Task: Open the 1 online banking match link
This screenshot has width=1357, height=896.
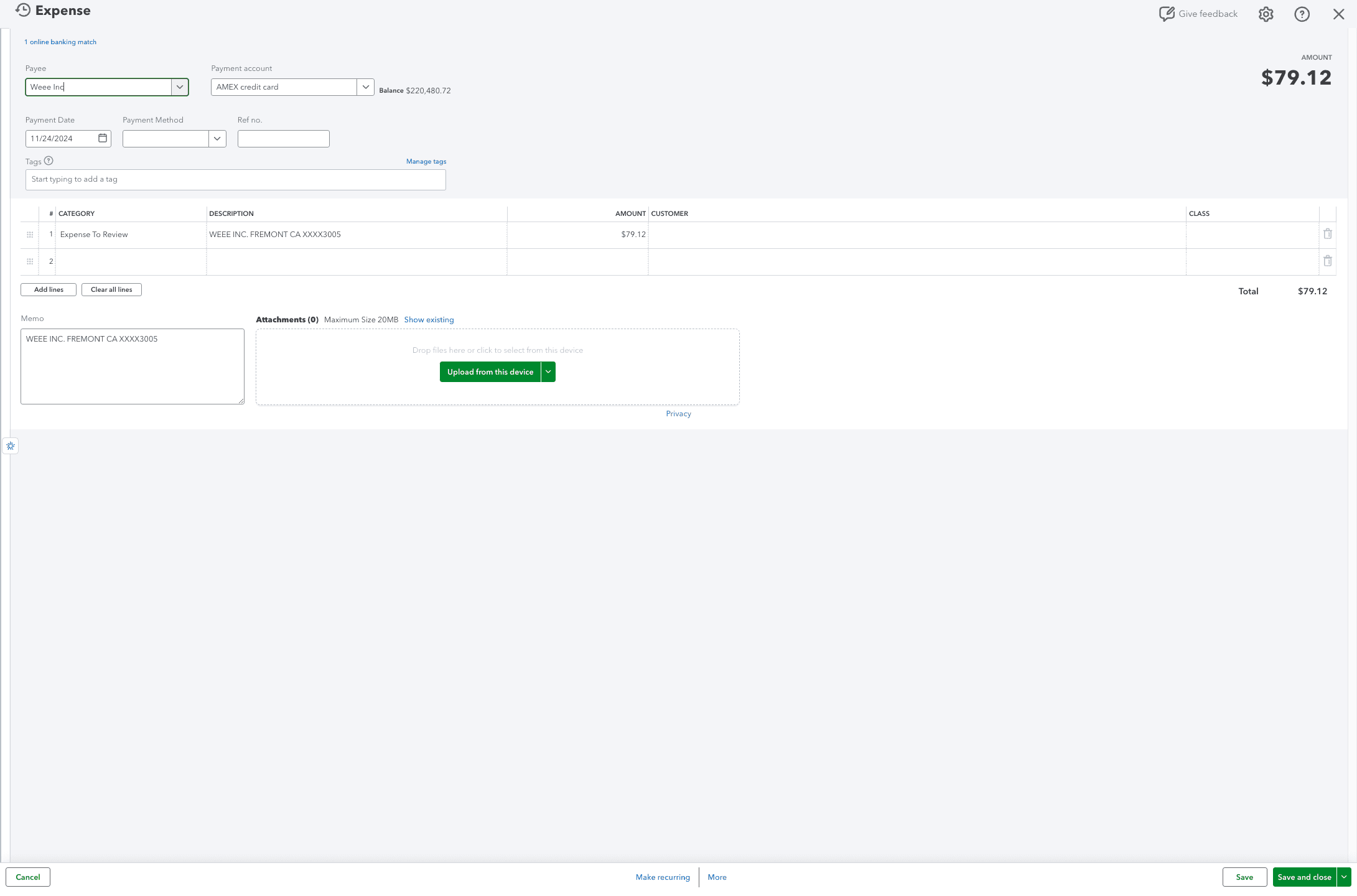Action: click(60, 42)
